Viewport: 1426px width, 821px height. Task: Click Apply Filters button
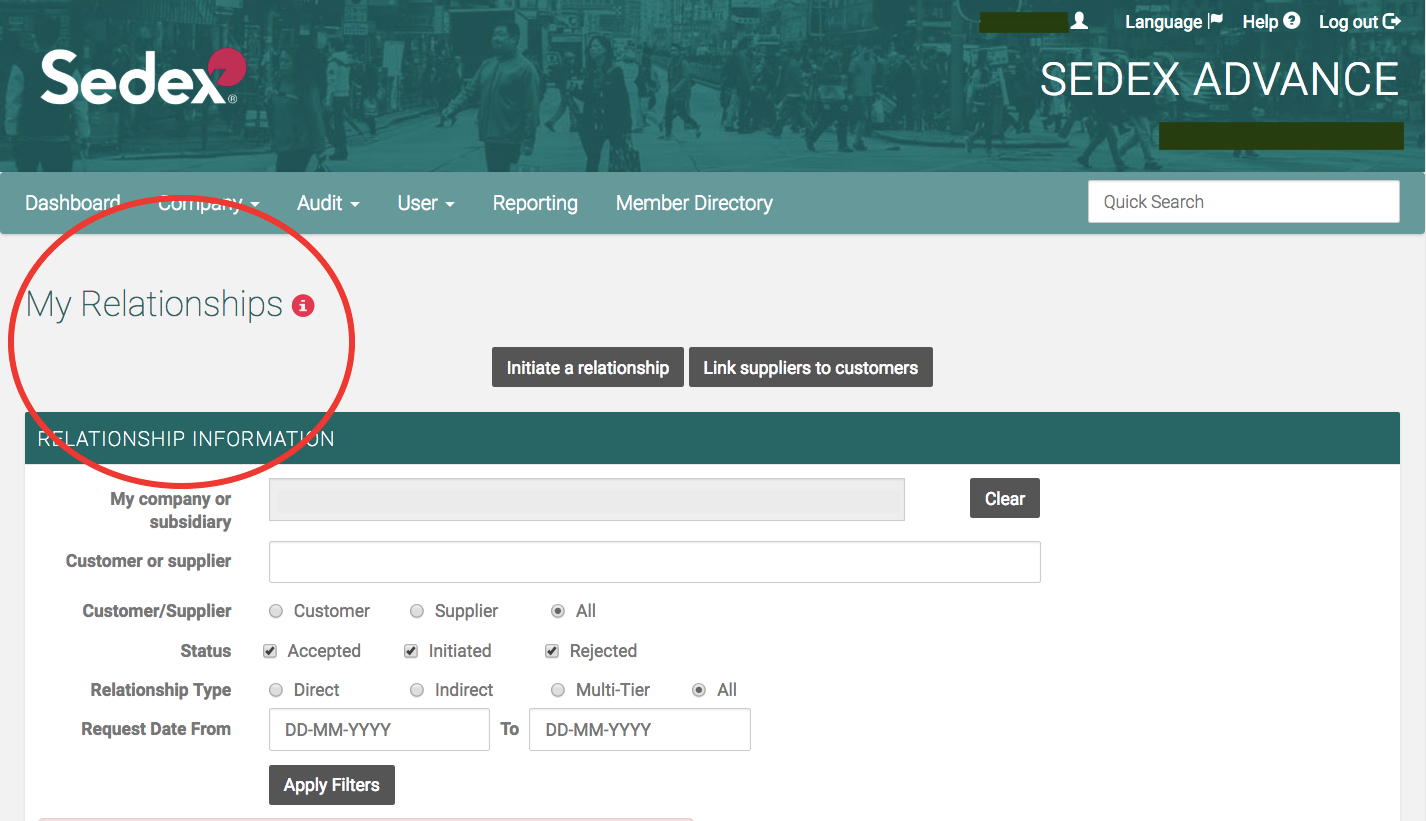tap(332, 785)
